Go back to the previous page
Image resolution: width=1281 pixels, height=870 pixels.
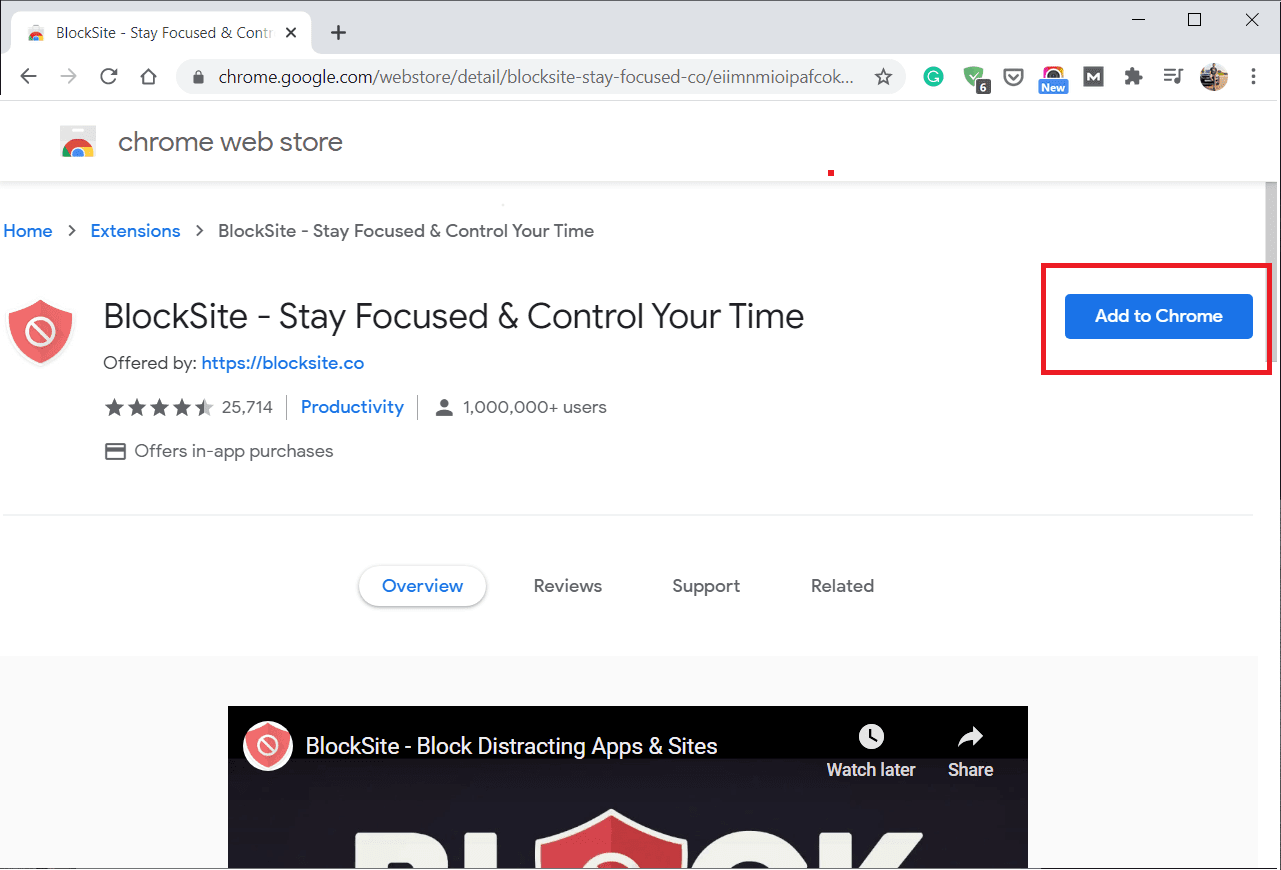click(28, 77)
